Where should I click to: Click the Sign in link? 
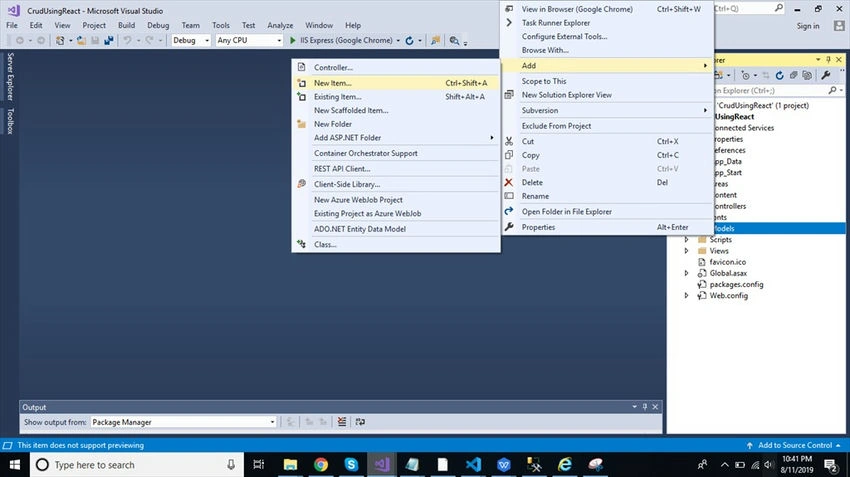(x=808, y=26)
